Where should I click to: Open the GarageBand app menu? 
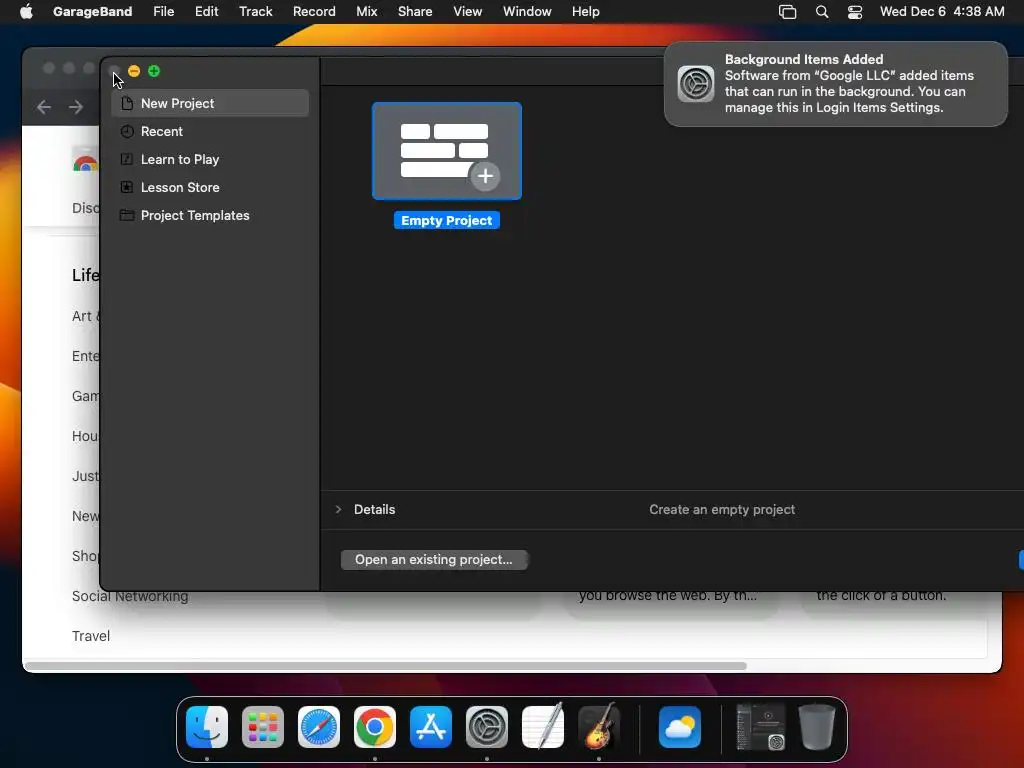[92, 11]
